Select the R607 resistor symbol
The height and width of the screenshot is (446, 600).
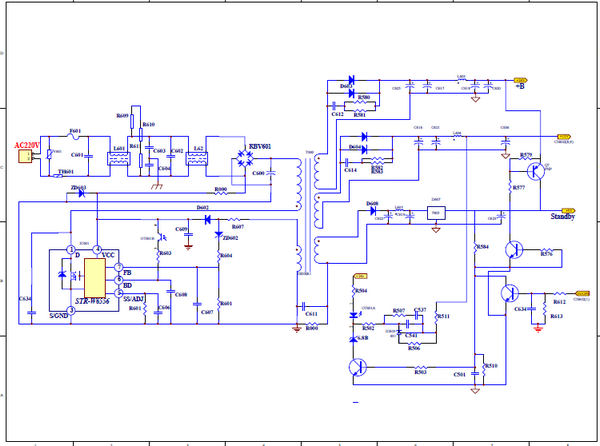point(236,220)
